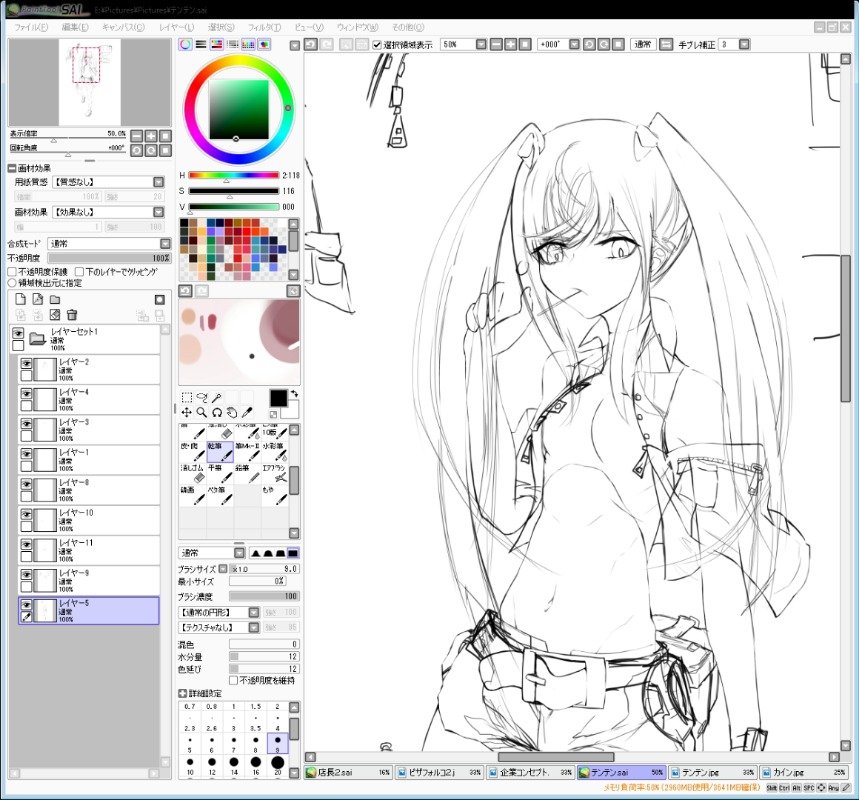Image resolution: width=859 pixels, height=800 pixels.
Task: Open the レイヤー menu
Action: coord(176,27)
